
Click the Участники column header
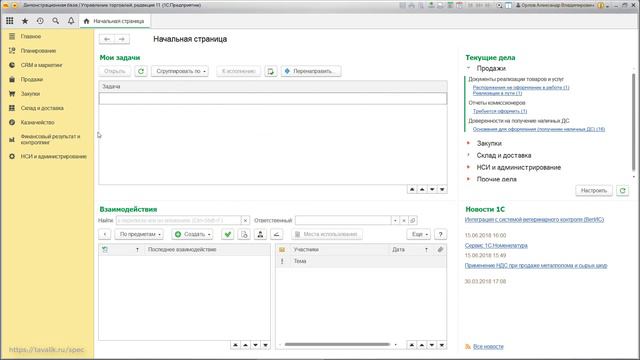coord(306,249)
